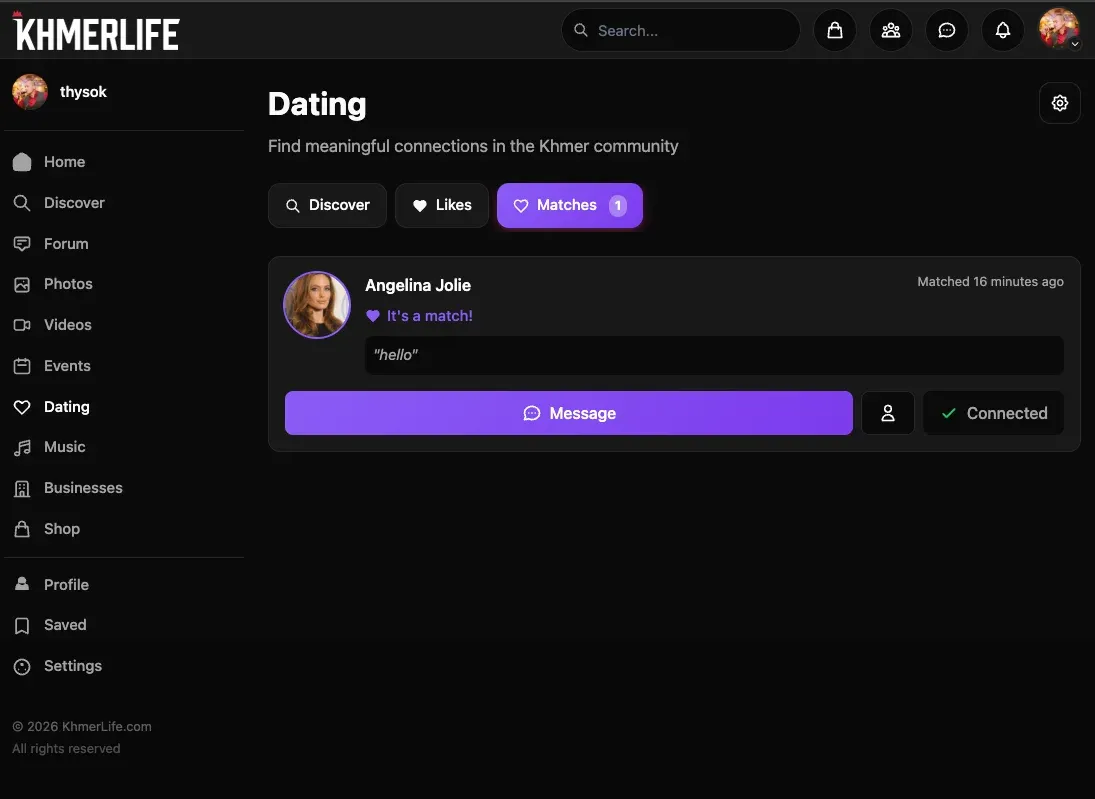
Task: Toggle the Connected status button
Action: pyautogui.click(x=993, y=413)
